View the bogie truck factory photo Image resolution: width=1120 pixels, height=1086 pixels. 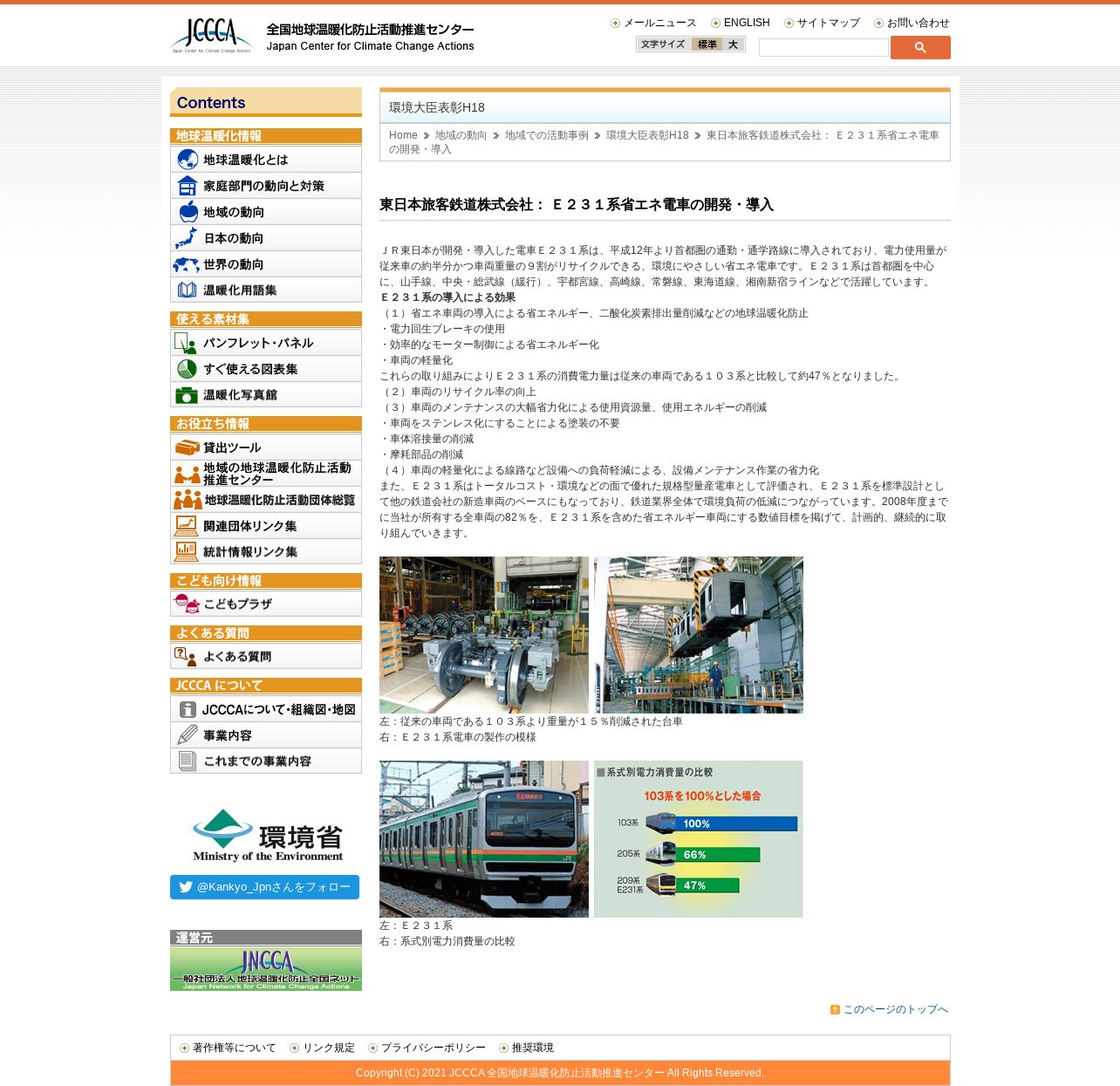[x=484, y=635]
